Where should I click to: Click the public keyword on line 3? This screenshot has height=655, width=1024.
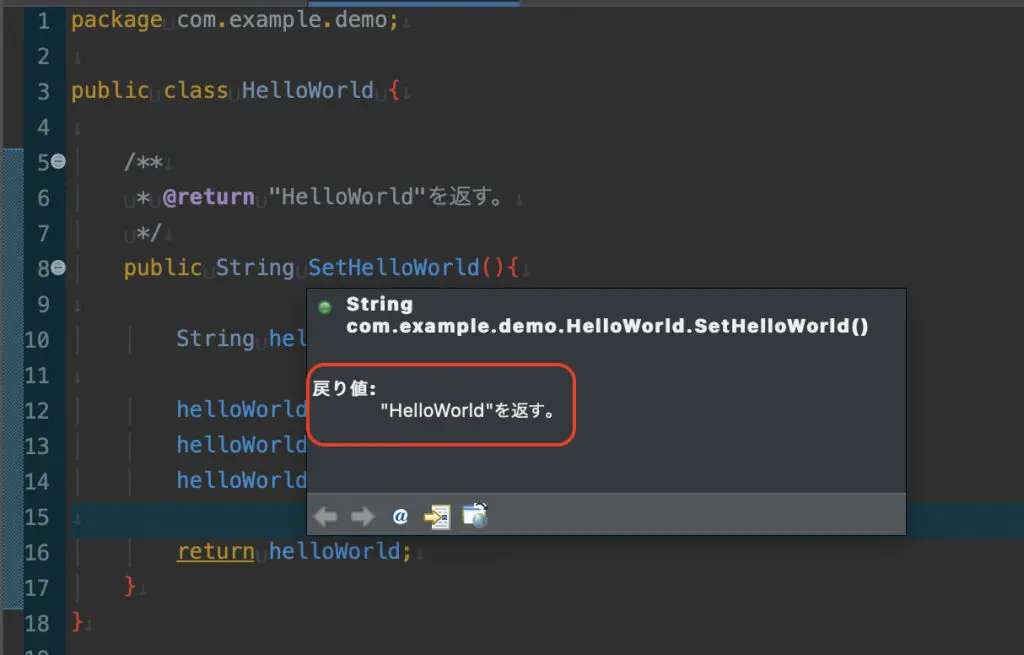point(110,90)
